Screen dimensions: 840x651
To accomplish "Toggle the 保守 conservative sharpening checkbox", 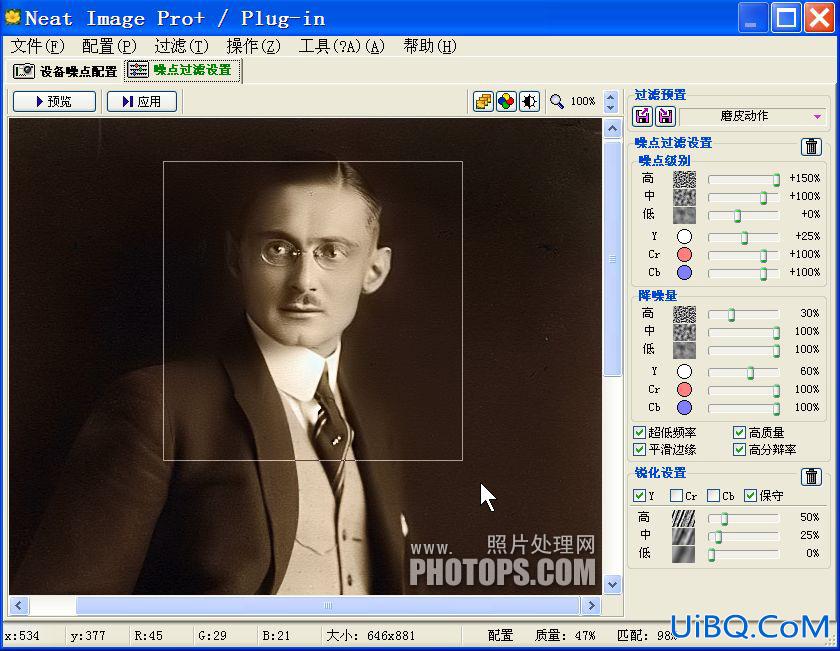I will pos(751,496).
